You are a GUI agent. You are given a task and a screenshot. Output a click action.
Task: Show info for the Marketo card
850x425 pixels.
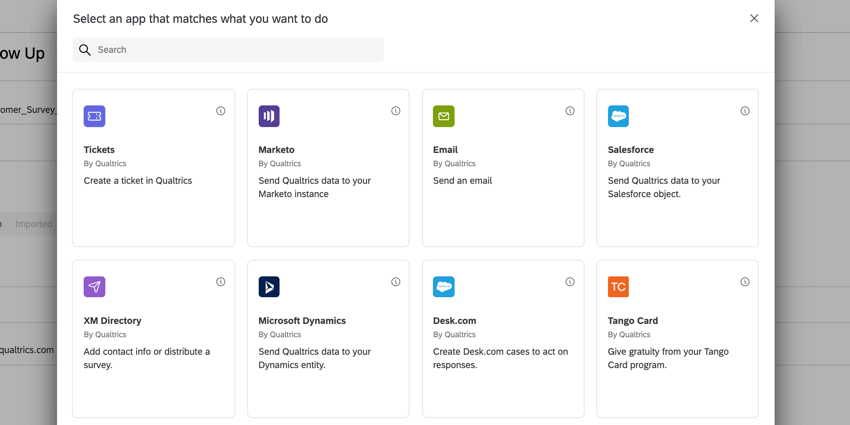click(x=396, y=111)
